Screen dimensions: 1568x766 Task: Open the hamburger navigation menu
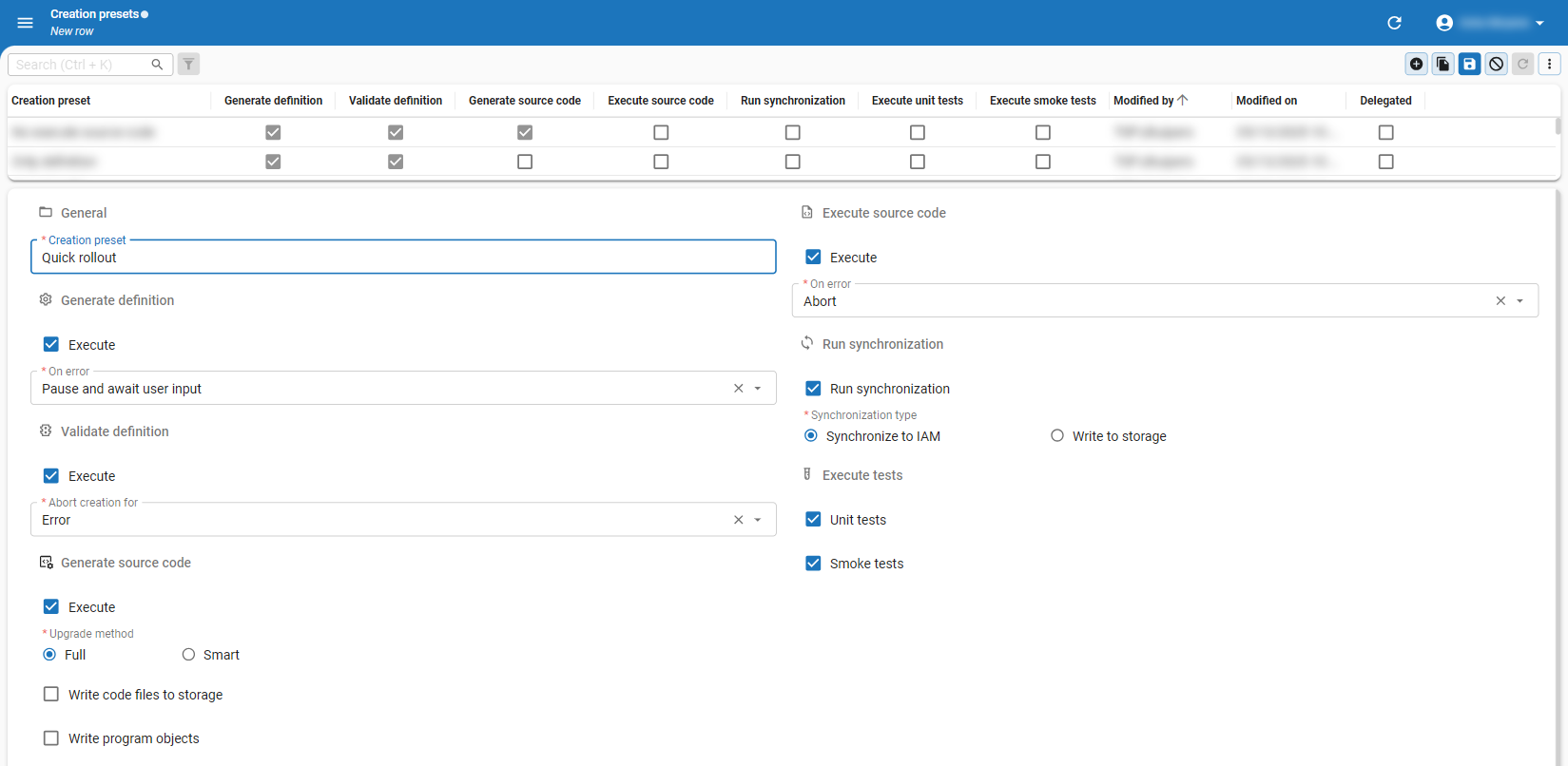(26, 23)
